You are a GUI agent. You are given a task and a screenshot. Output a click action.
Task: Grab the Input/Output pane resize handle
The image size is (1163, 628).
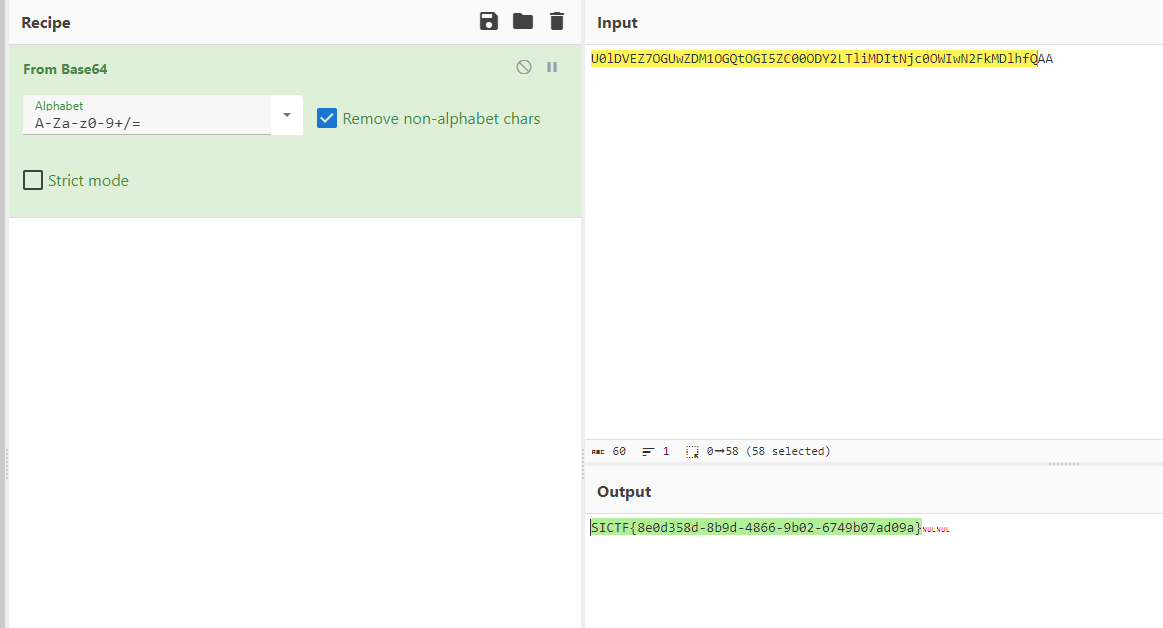[1063, 464]
